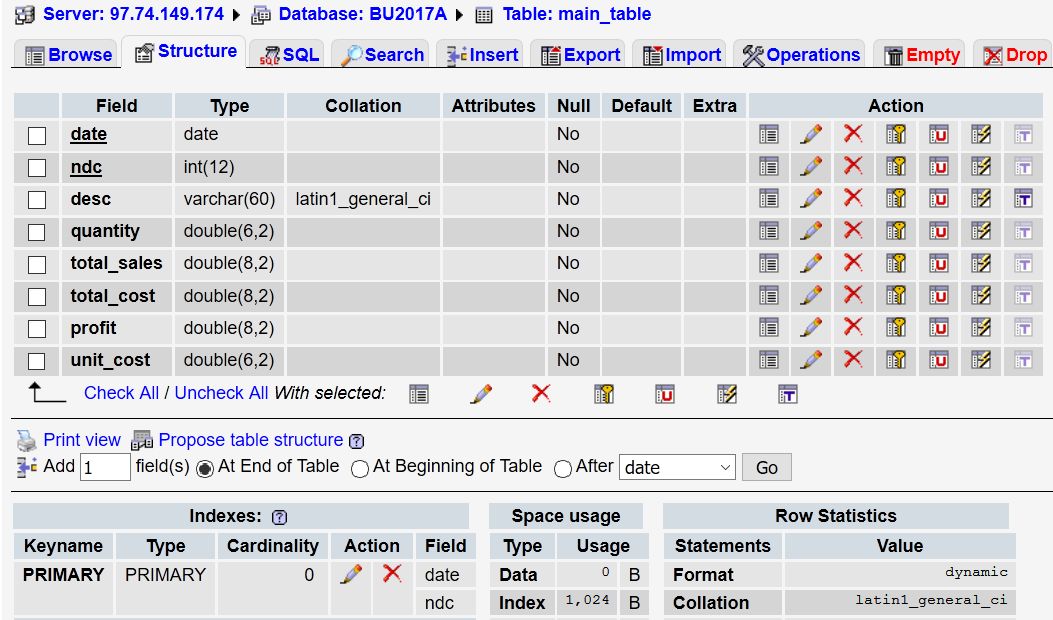Viewport: 1053px width, 620px height.
Task: Tick the checkbox for the date field
Action: pyautogui.click(x=37, y=135)
